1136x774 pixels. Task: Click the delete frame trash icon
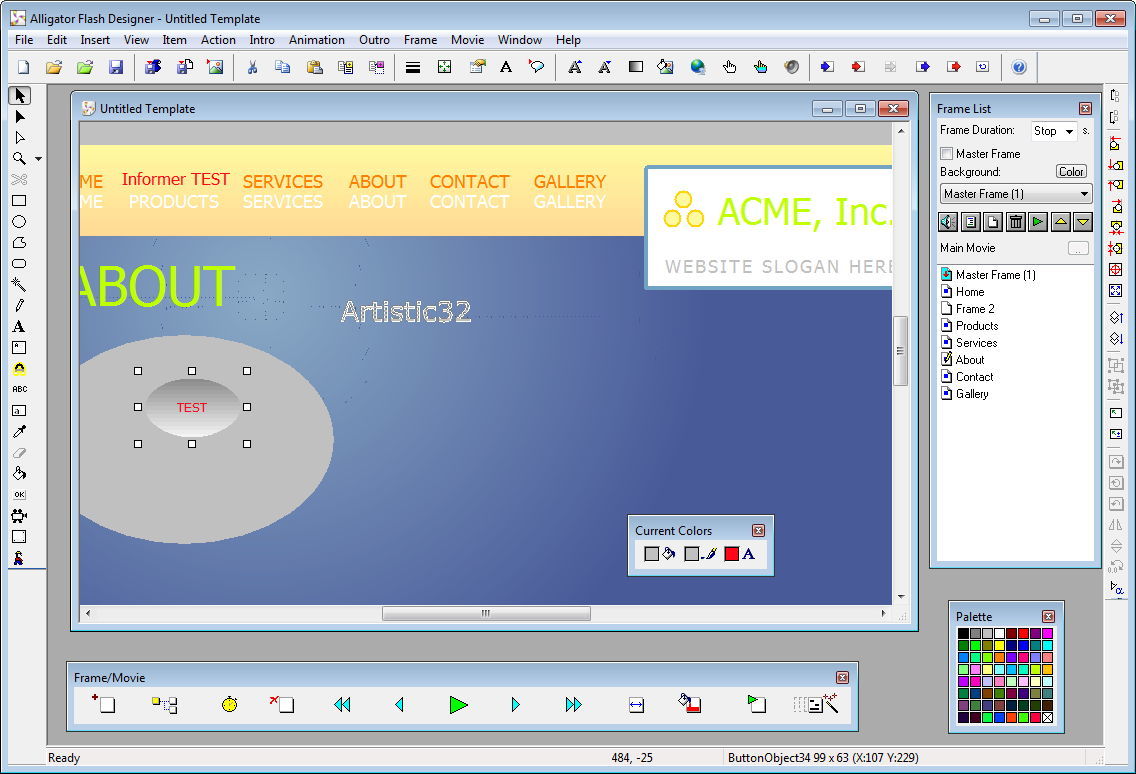(1014, 222)
